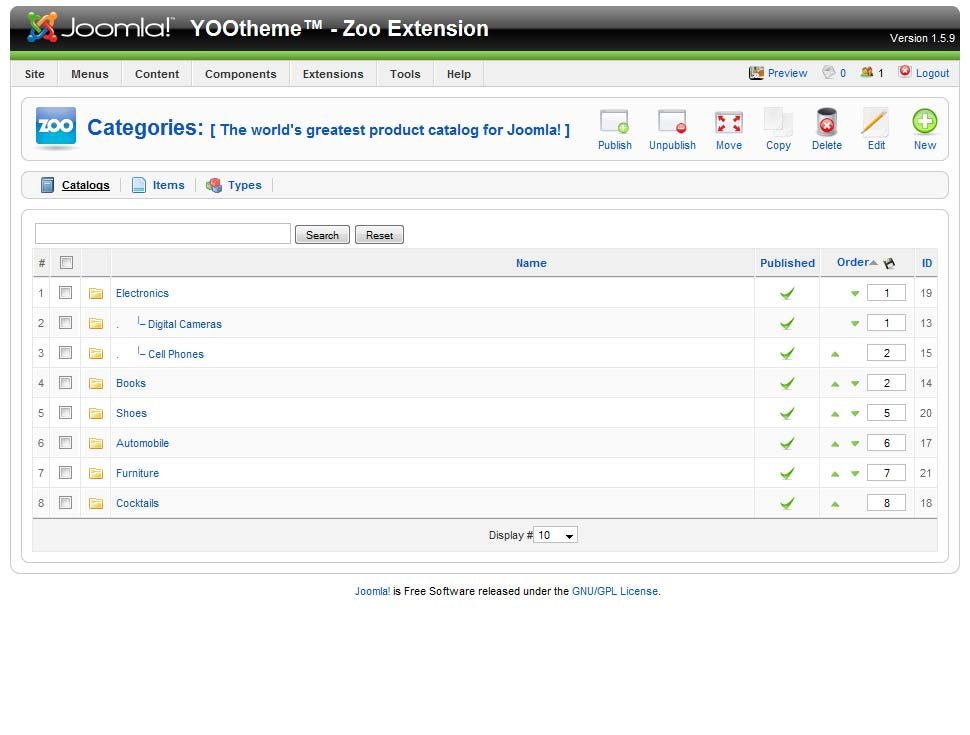Move Cocktails up one position
This screenshot has height=735, width=970.
point(835,504)
